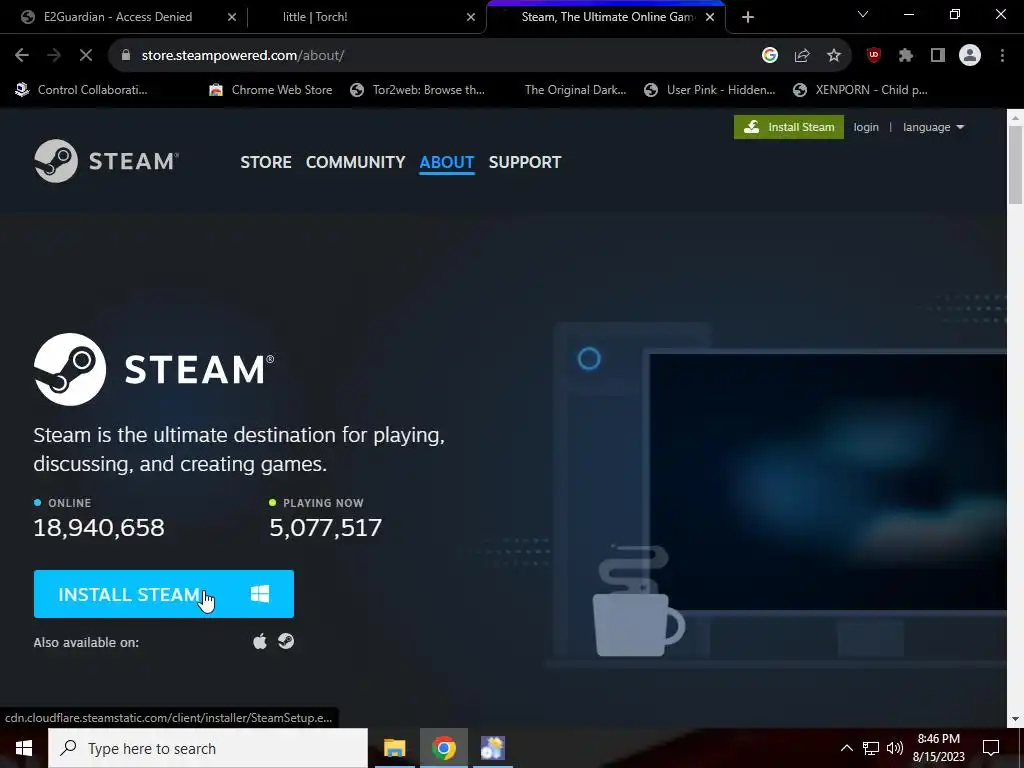The image size is (1024, 768).
Task: Open the network status tray icon
Action: [871, 748]
